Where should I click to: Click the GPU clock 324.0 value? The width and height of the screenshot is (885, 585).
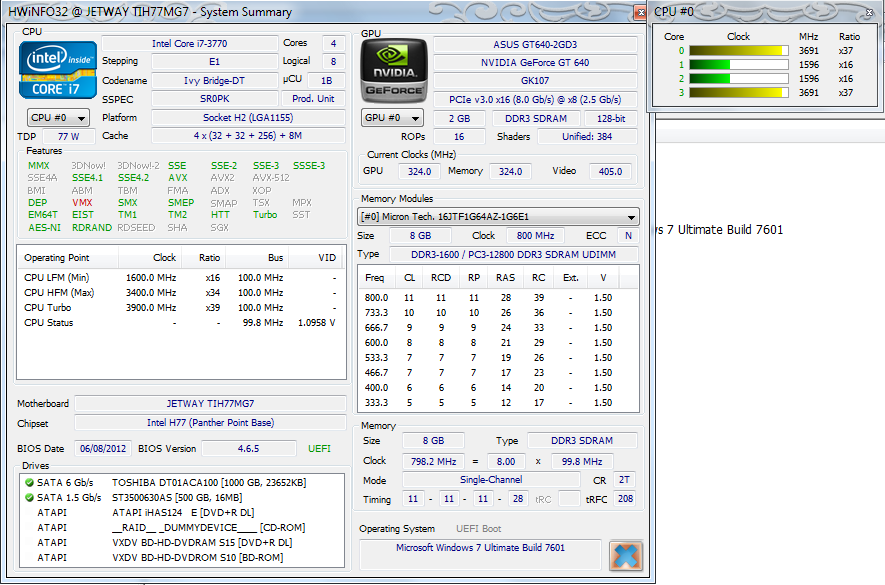click(419, 171)
